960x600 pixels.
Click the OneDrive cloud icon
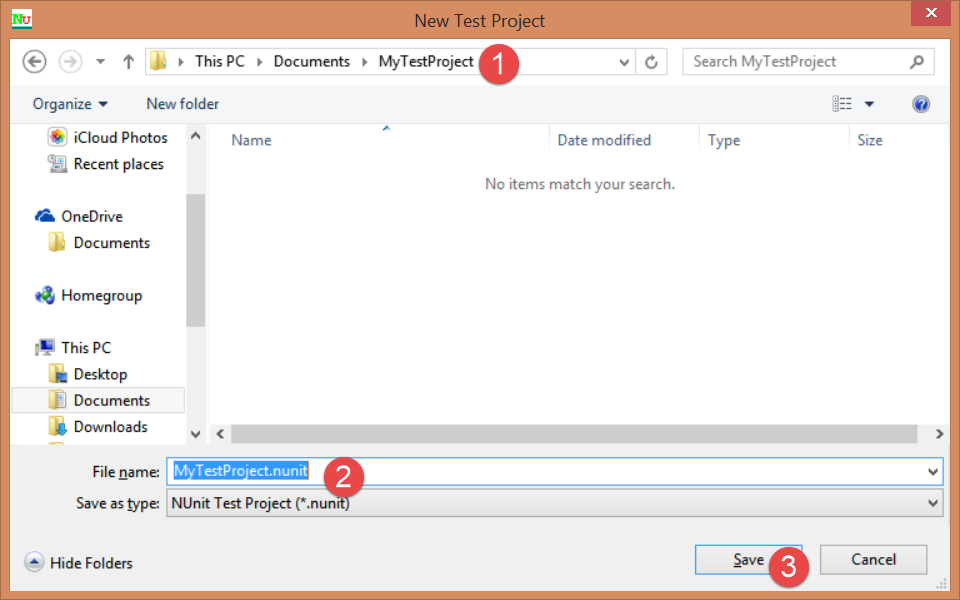click(45, 216)
